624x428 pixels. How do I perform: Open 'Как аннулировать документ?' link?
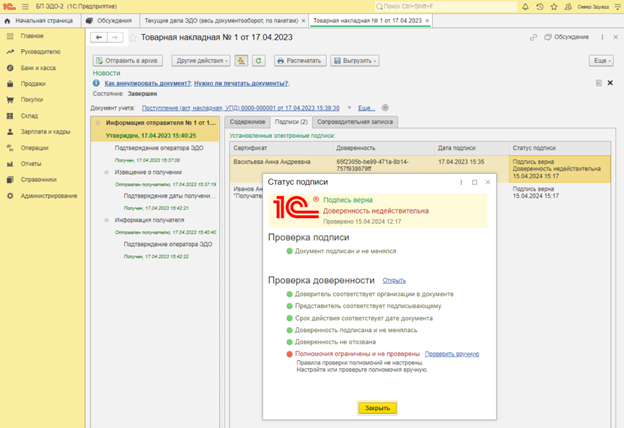coord(148,83)
